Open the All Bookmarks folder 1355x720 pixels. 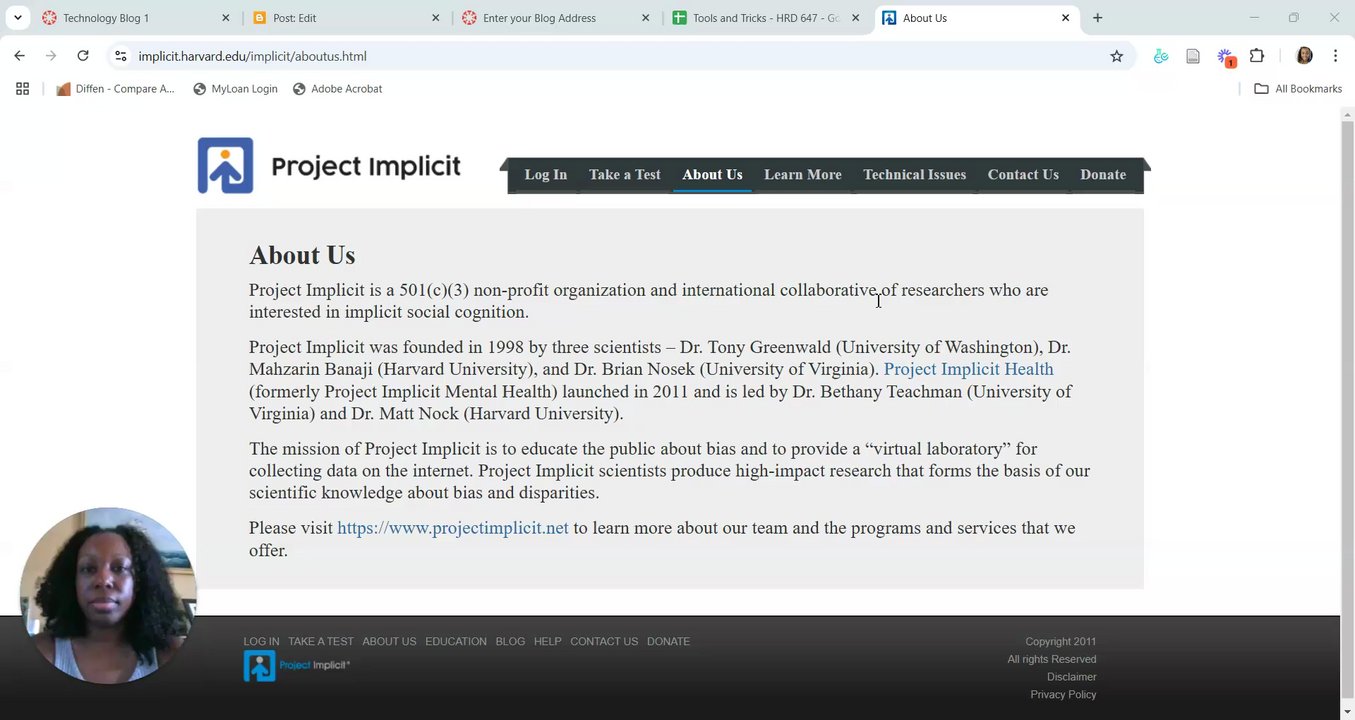1298,89
